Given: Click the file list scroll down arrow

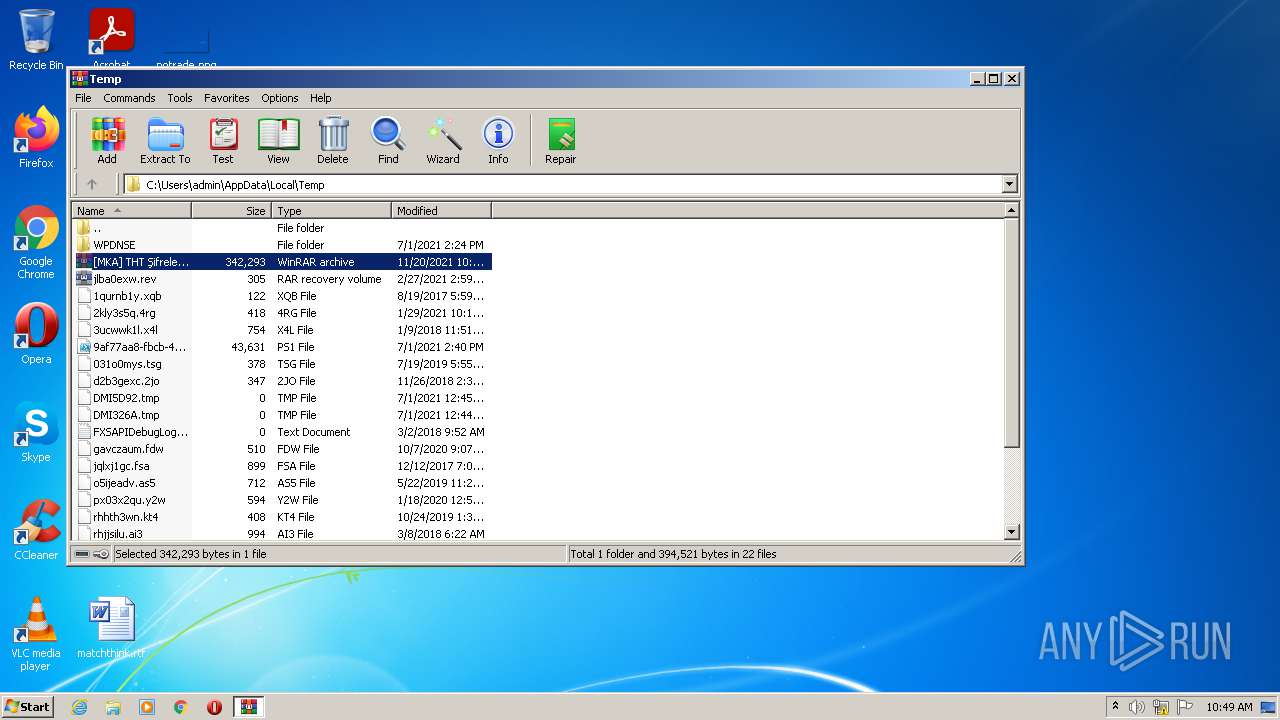Looking at the screenshot, I should click(x=1011, y=532).
